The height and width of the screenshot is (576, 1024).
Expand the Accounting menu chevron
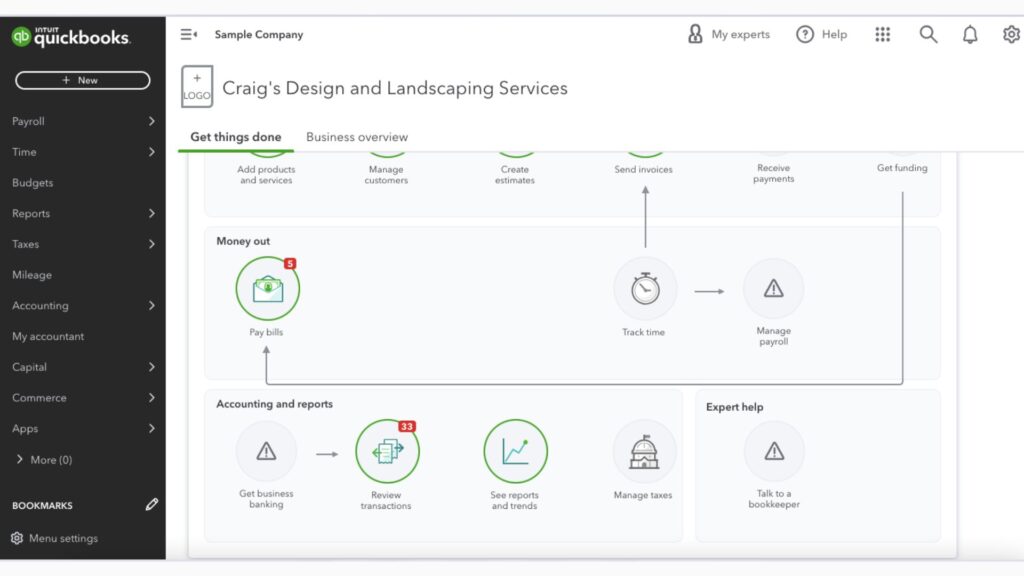coord(152,306)
